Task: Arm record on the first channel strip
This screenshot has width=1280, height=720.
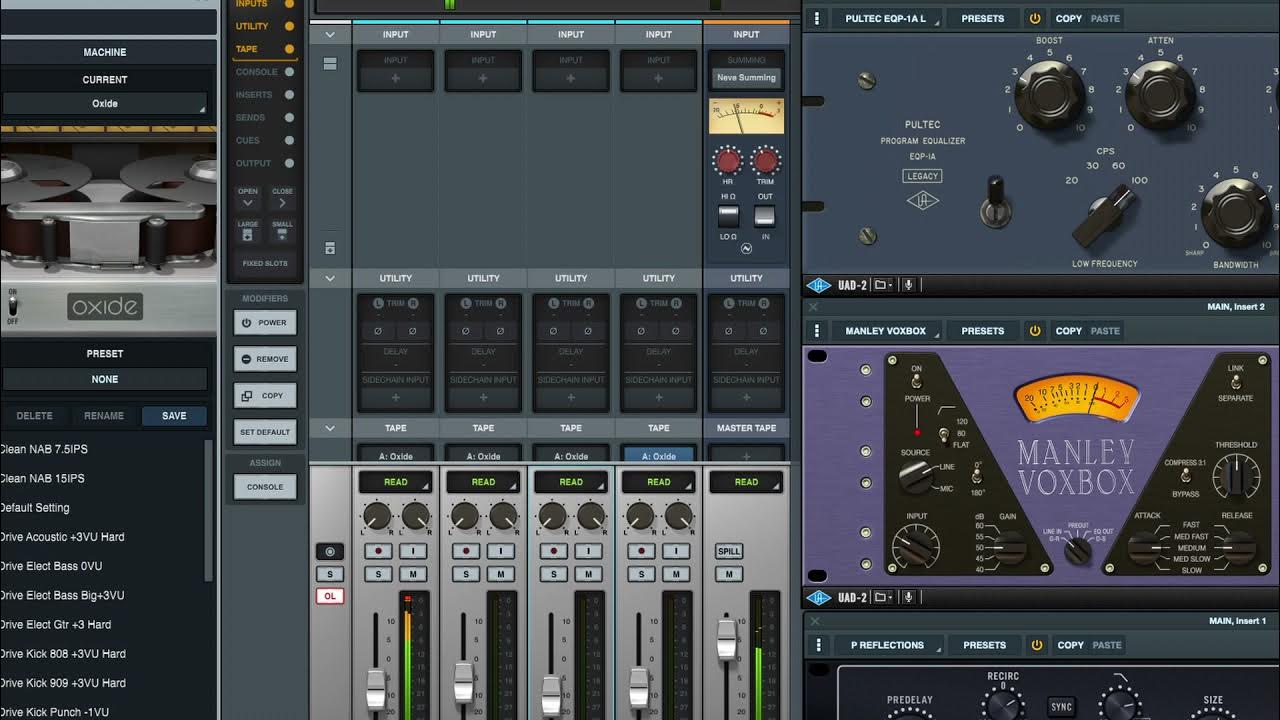Action: pyautogui.click(x=378, y=551)
